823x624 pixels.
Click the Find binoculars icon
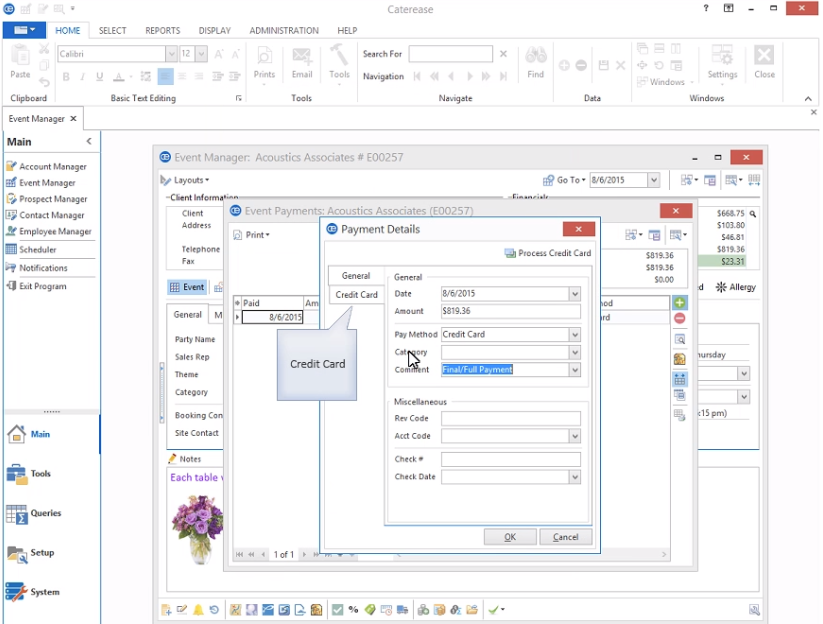tap(536, 60)
